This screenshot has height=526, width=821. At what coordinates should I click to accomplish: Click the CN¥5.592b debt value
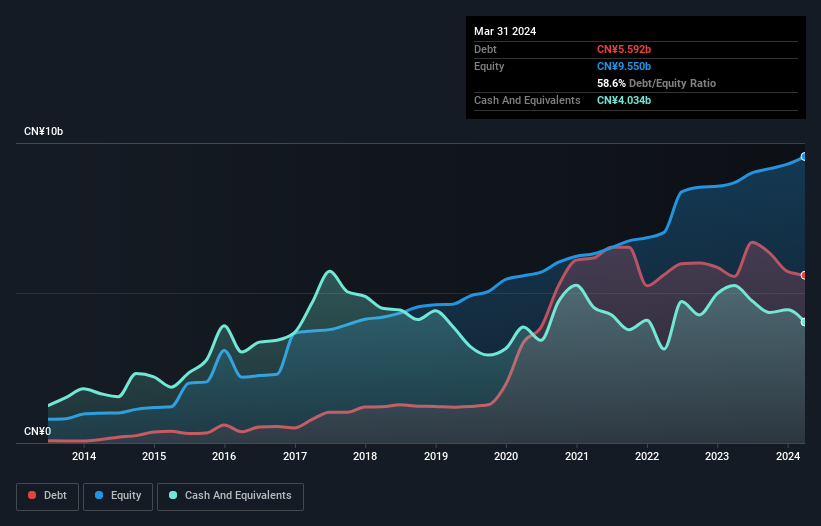pyautogui.click(x=624, y=49)
